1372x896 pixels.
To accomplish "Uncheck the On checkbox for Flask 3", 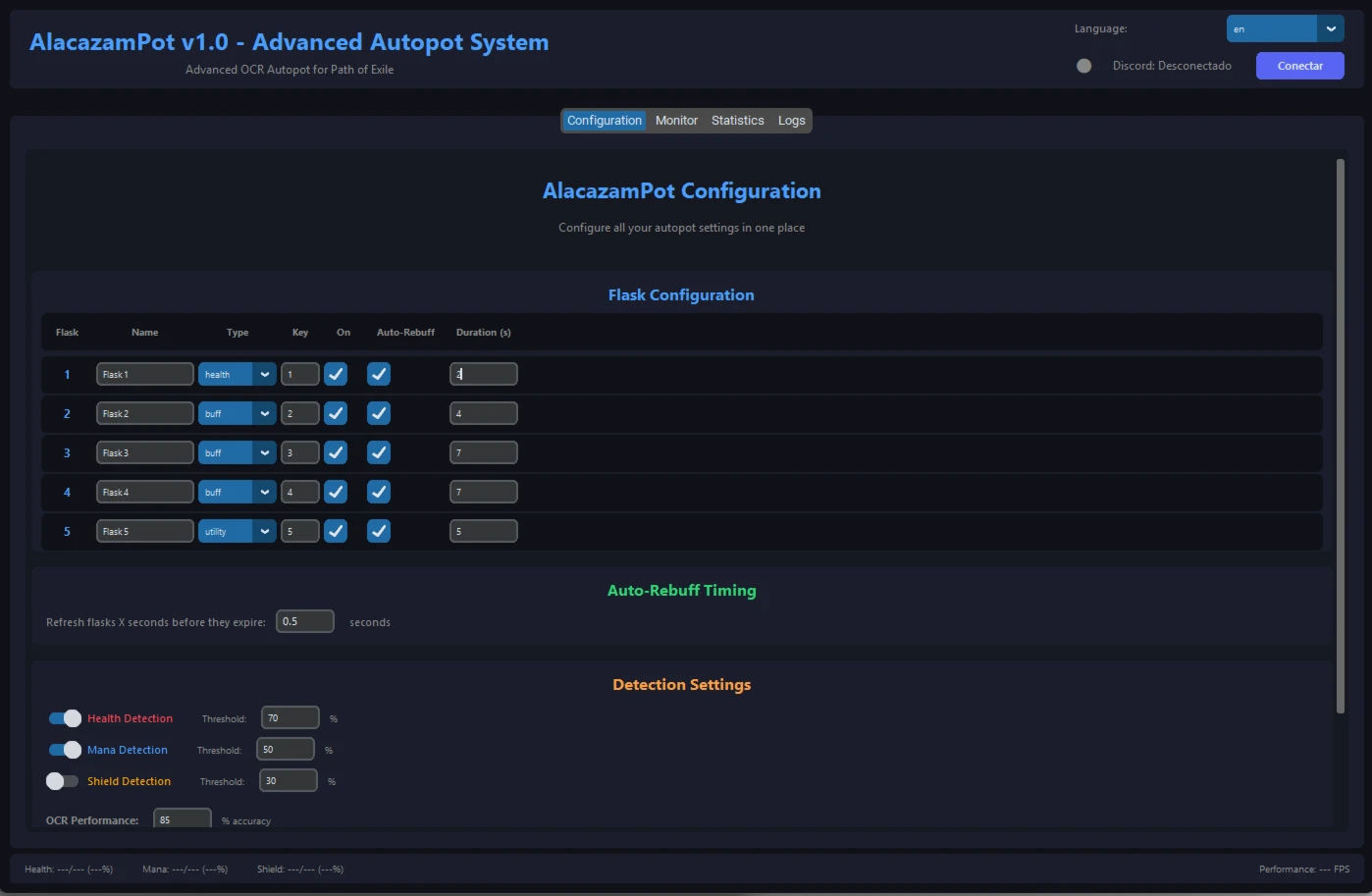I will coord(336,452).
